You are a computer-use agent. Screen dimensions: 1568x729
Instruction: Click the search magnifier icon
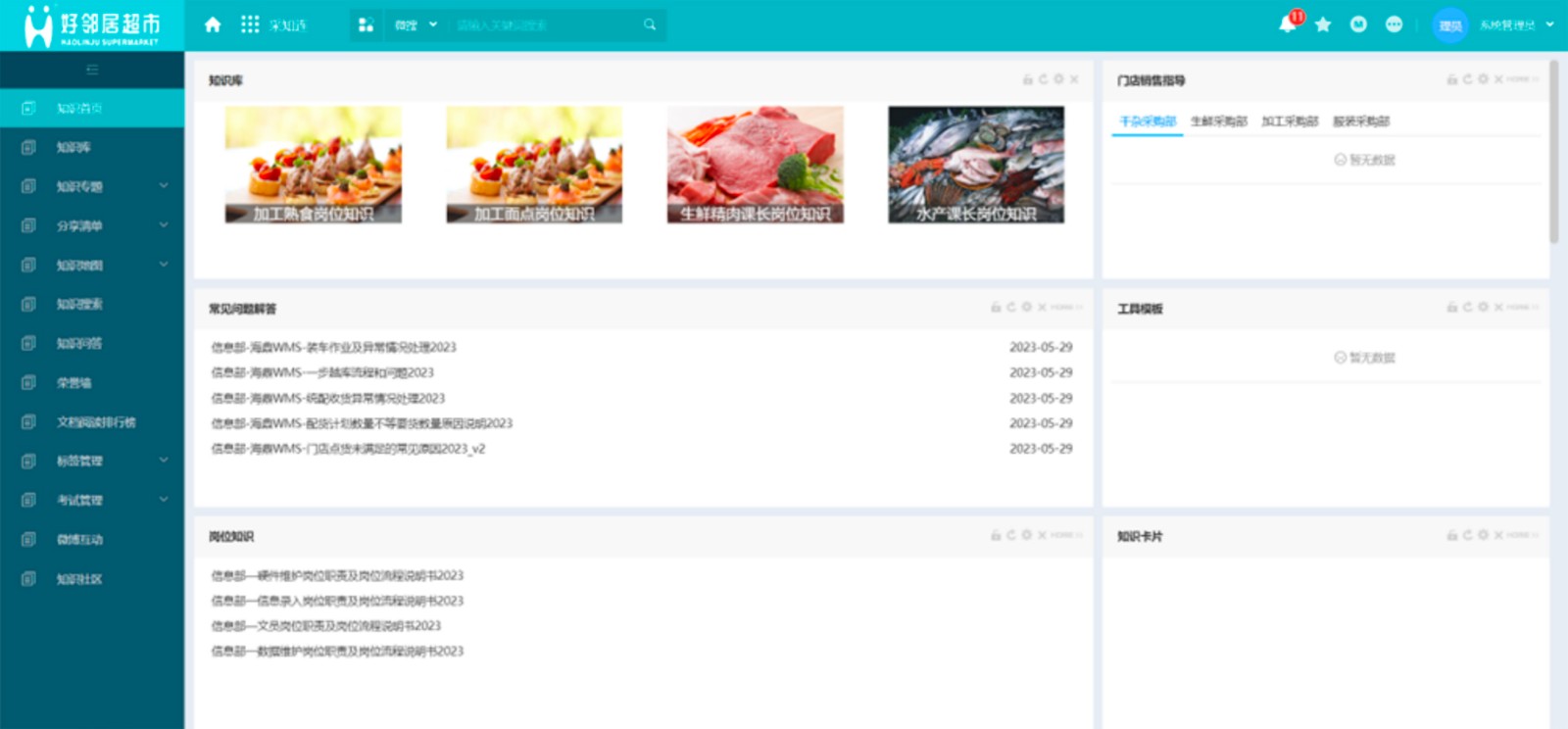[650, 24]
